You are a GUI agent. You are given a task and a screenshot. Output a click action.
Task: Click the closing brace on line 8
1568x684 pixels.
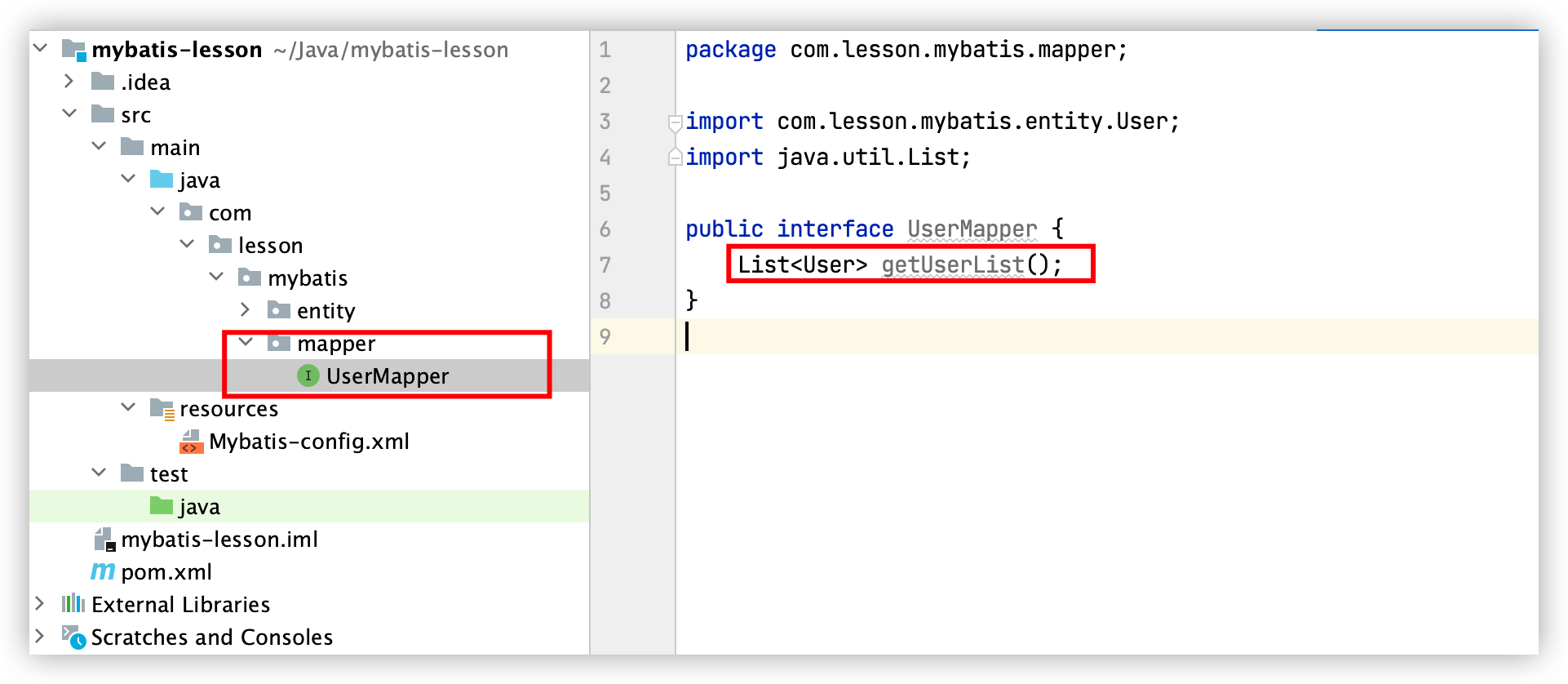[692, 300]
